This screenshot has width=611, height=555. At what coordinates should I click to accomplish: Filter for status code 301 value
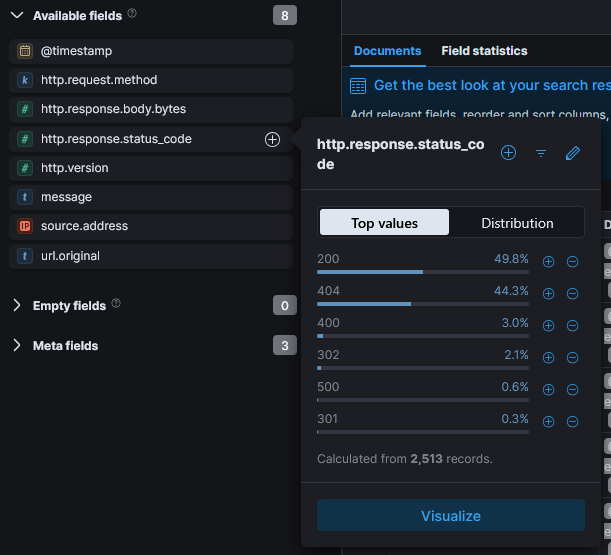pos(548,422)
